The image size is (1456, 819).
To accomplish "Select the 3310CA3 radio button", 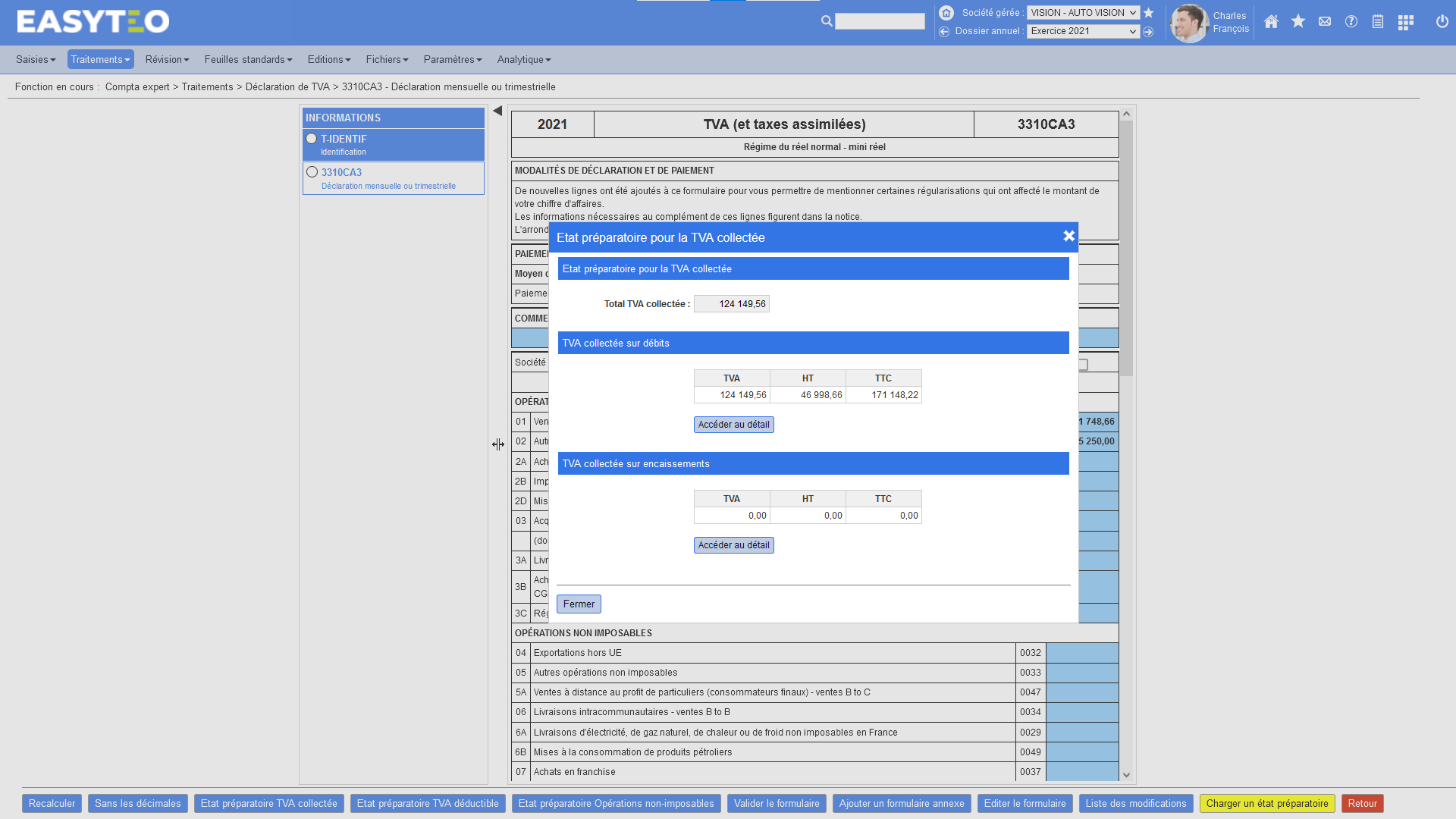I will tap(312, 172).
